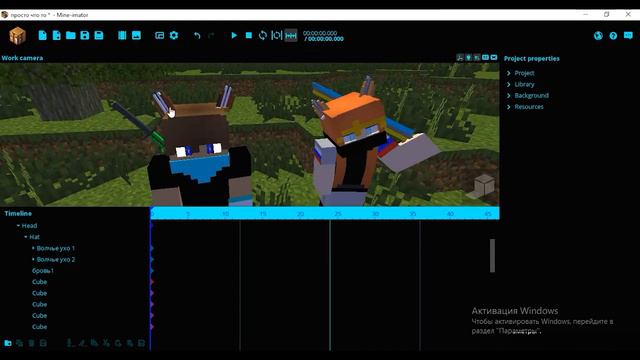Expand the Project section
The width and height of the screenshot is (640, 360).
[509, 73]
